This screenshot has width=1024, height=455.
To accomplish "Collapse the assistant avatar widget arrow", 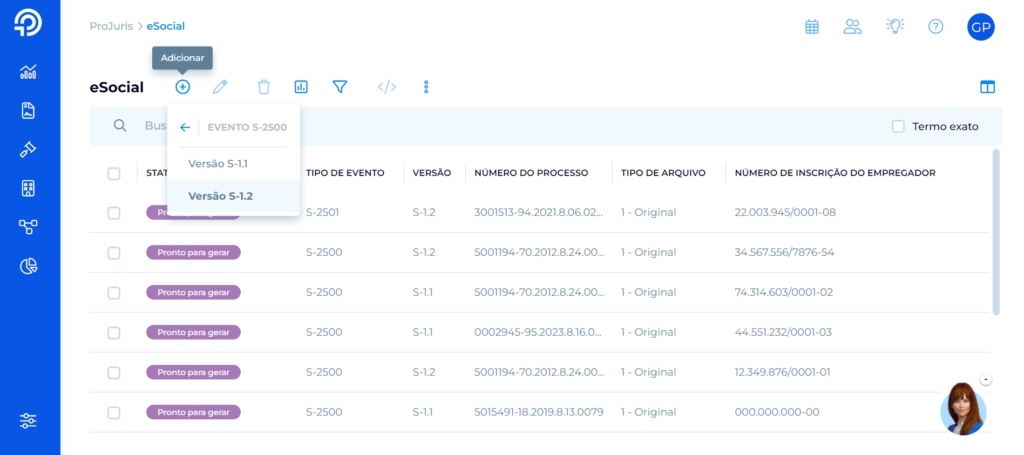I will tap(986, 379).
